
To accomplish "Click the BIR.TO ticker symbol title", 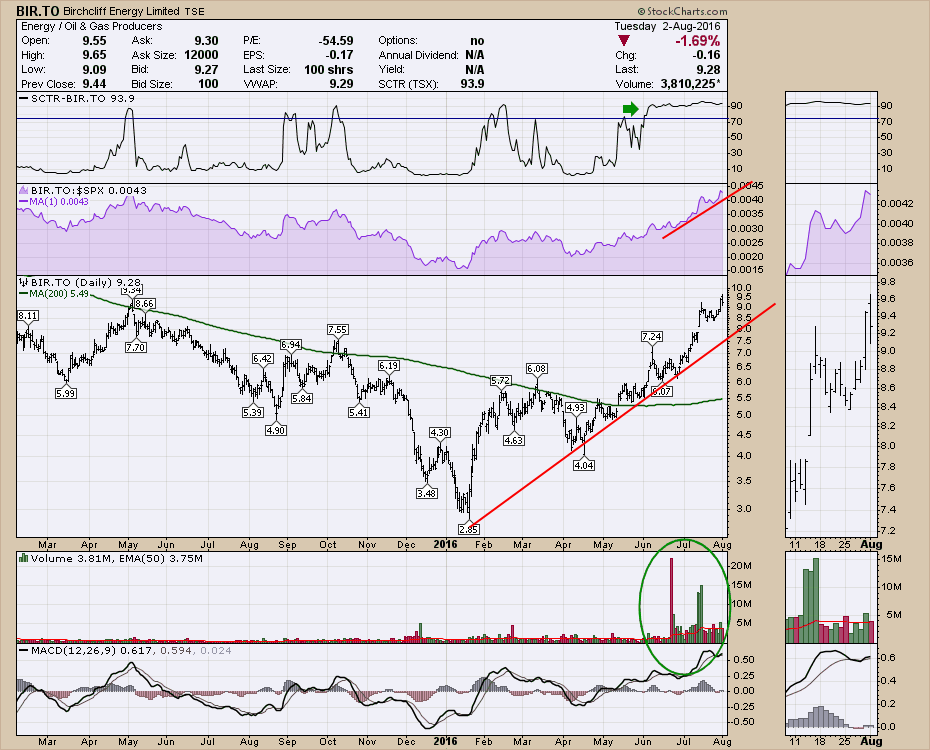I will pos(37,11).
